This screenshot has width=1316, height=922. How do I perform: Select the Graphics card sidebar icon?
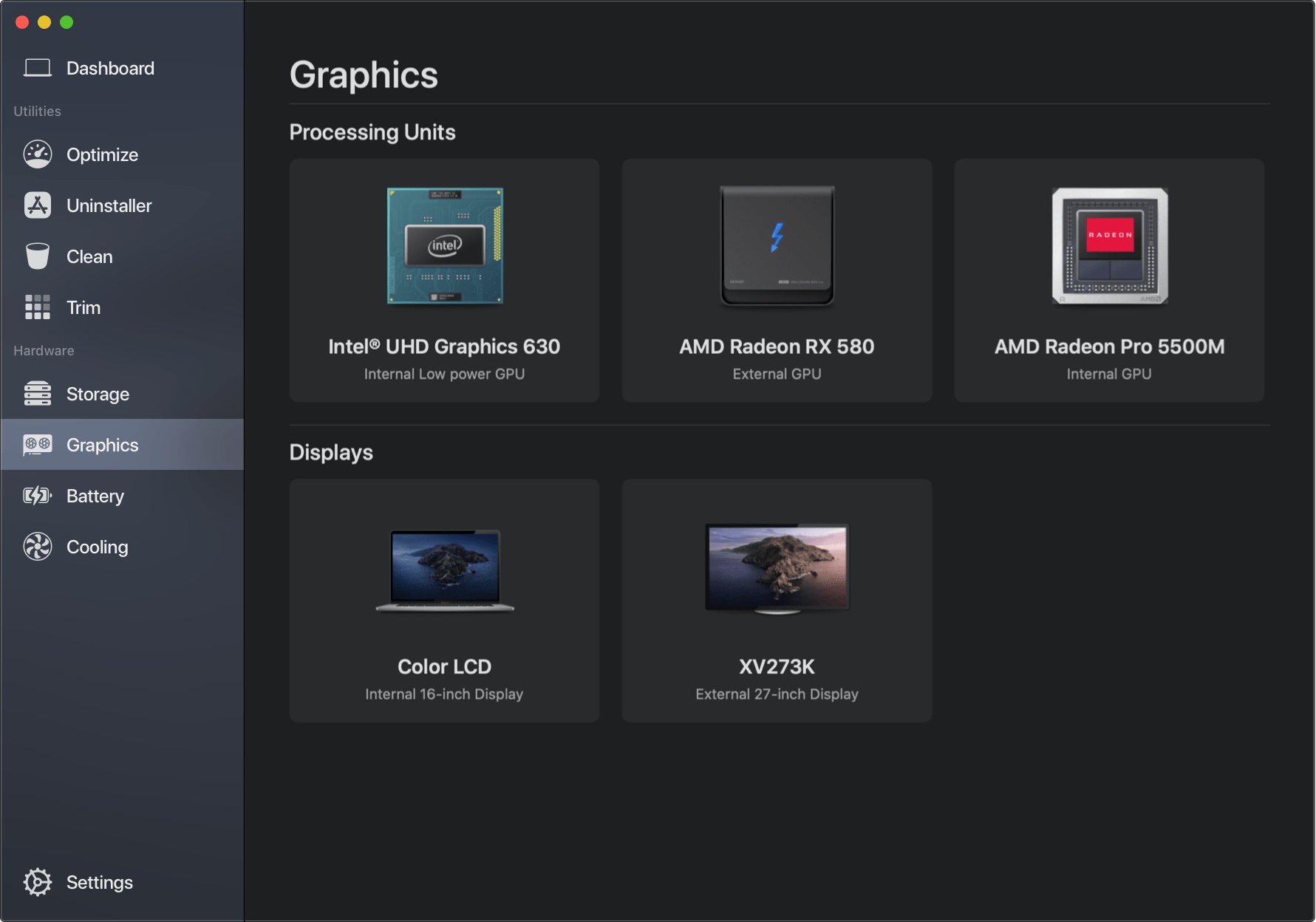[x=37, y=445]
